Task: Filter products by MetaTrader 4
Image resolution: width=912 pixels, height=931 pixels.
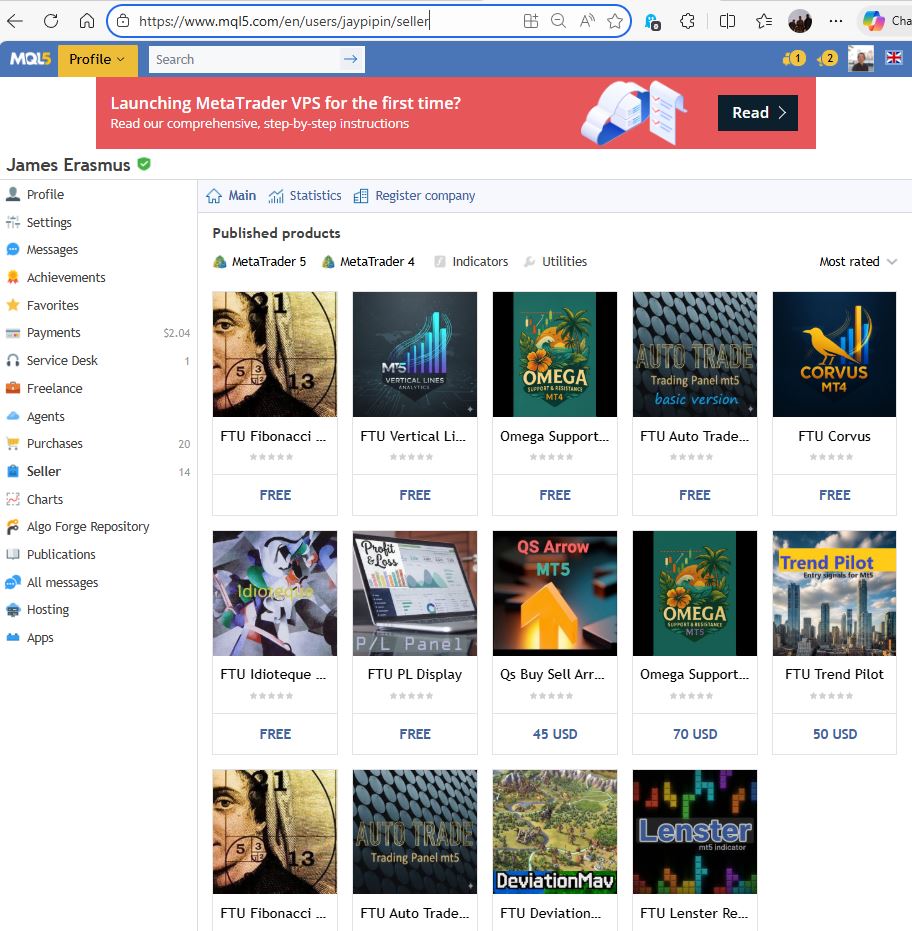Action: pyautogui.click(x=368, y=261)
